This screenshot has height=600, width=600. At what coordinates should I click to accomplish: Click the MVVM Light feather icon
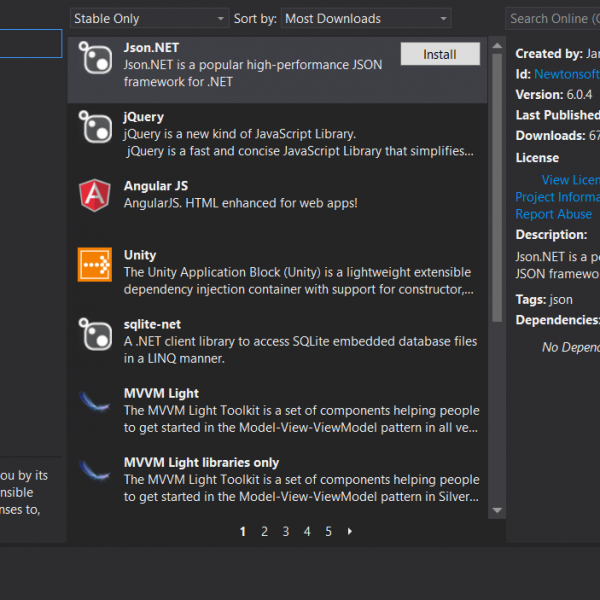pyautogui.click(x=95, y=401)
